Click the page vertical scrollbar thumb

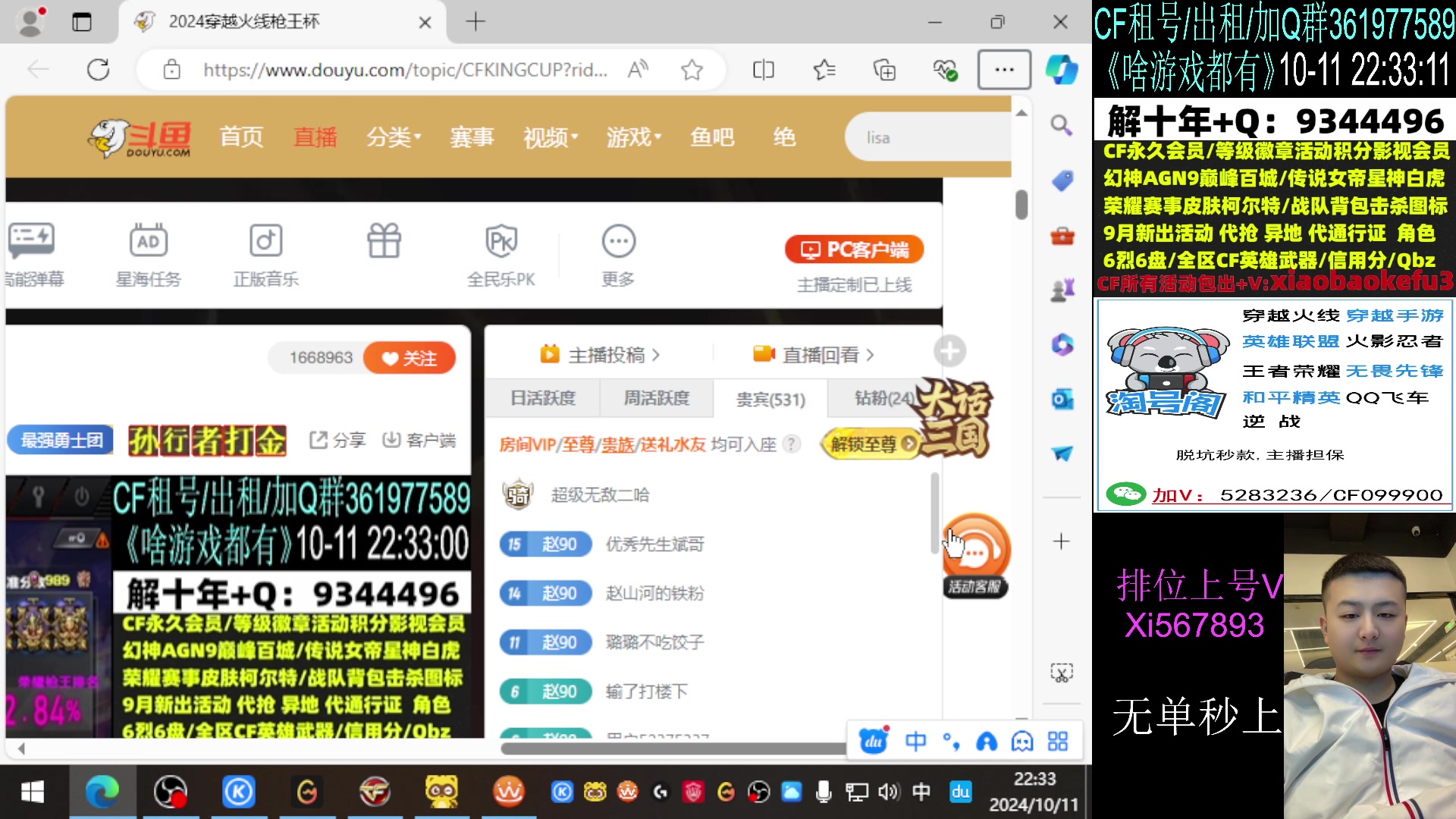[1021, 205]
